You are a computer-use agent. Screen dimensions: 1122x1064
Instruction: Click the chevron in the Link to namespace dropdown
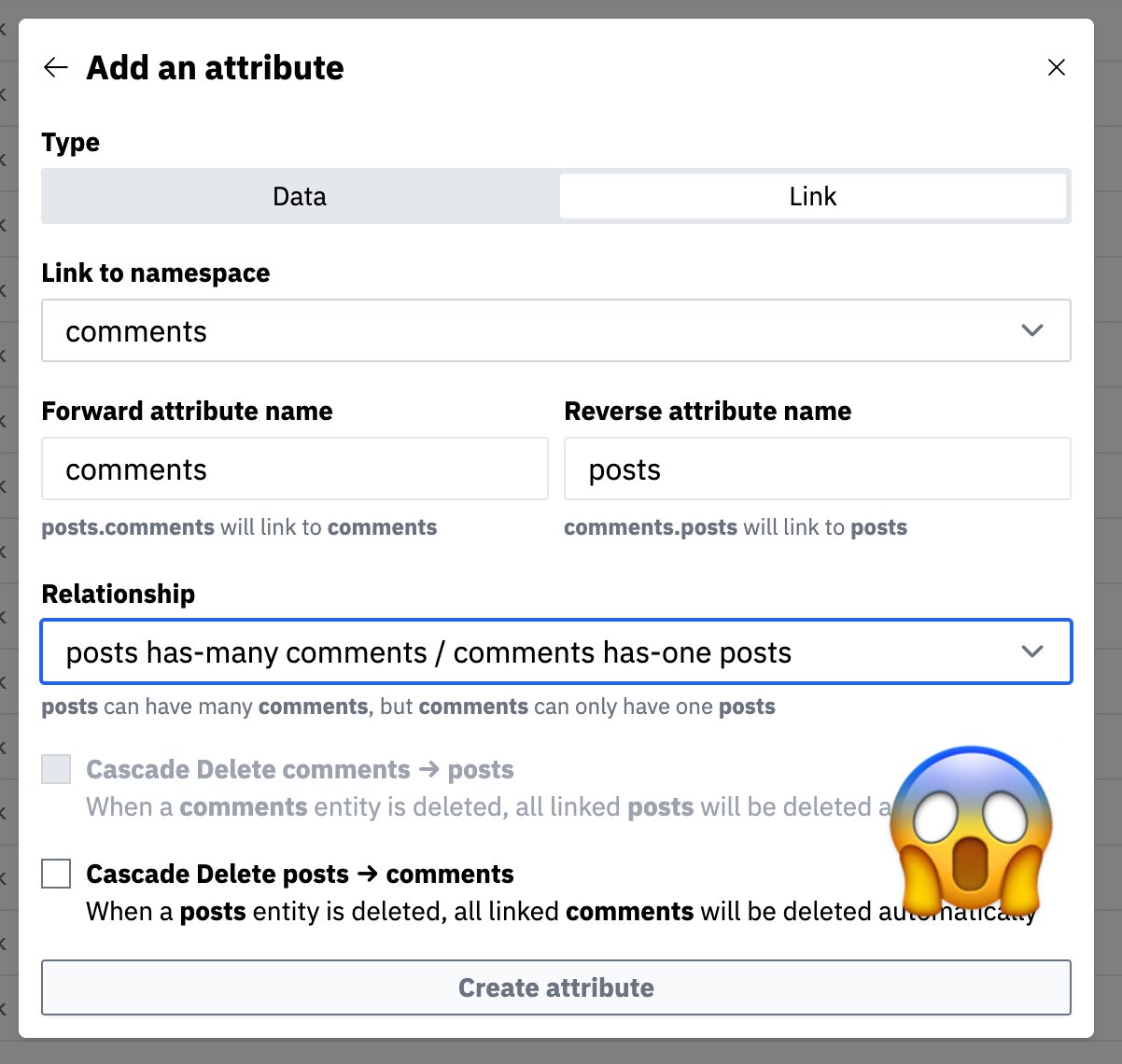click(1031, 330)
